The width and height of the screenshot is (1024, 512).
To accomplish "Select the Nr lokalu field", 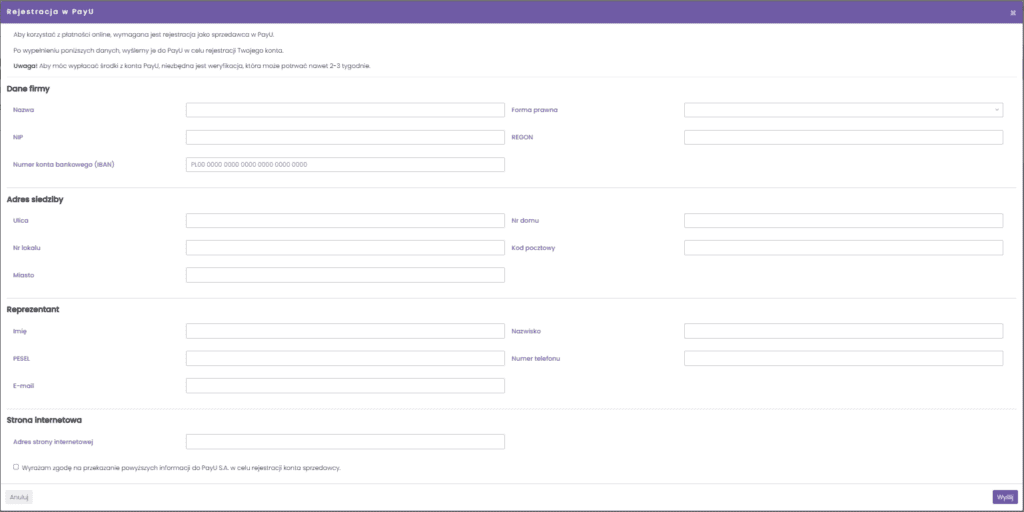I will point(345,248).
